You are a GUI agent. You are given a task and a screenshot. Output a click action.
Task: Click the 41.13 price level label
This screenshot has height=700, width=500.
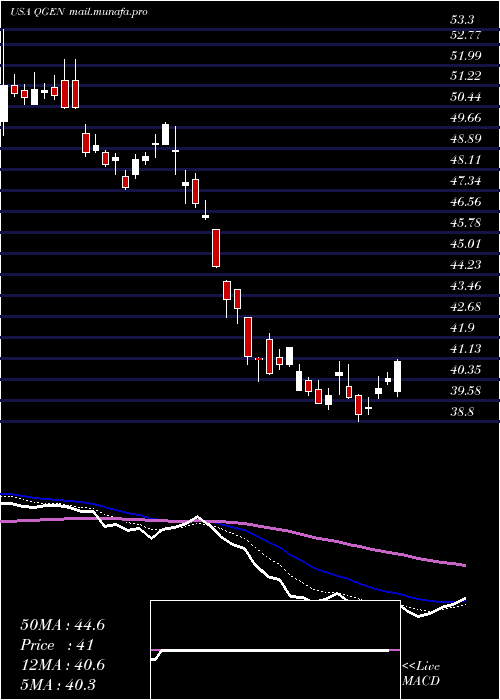click(466, 349)
